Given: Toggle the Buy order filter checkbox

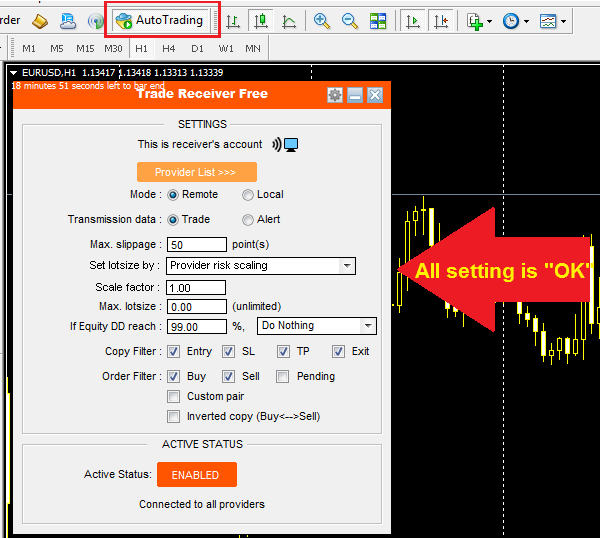Looking at the screenshot, I should pos(173,377).
